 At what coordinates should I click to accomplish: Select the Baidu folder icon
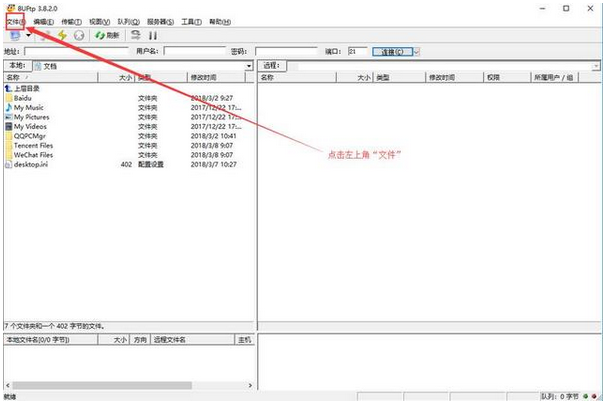(x=9, y=98)
